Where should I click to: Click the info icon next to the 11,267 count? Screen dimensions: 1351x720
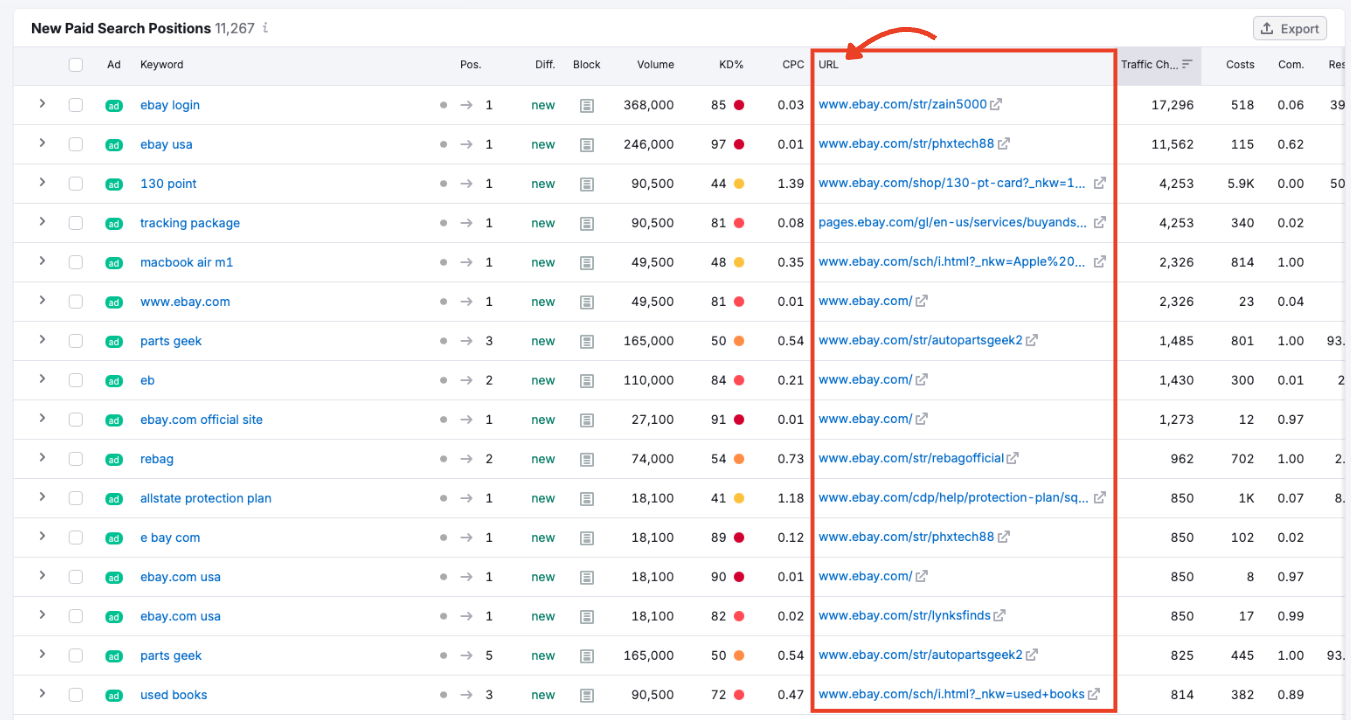(x=264, y=28)
